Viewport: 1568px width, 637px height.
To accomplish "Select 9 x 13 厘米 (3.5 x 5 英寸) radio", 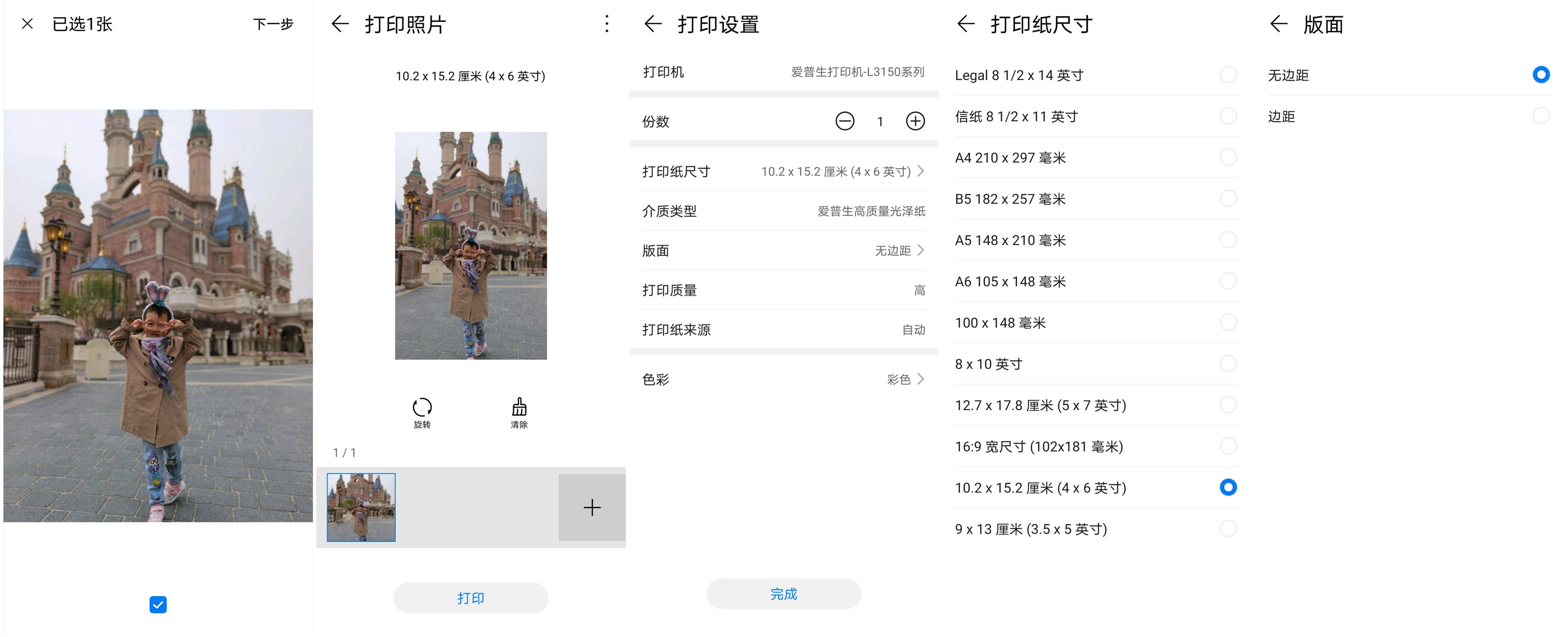I will tap(1228, 528).
